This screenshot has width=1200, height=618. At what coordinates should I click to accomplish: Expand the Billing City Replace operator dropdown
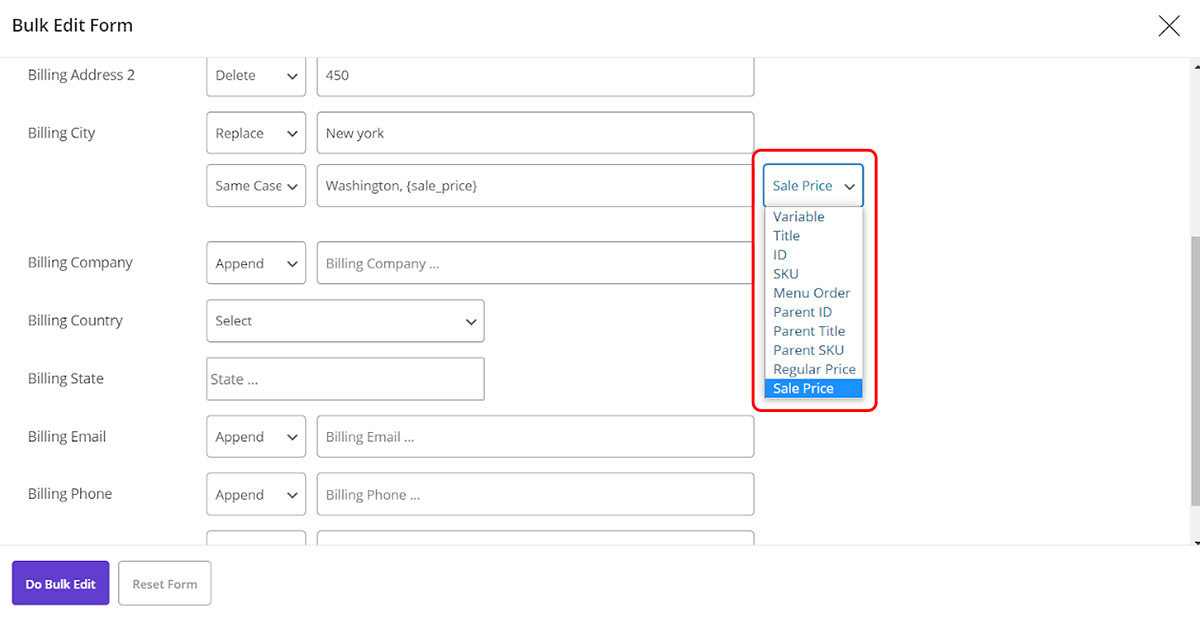pyautogui.click(x=256, y=134)
